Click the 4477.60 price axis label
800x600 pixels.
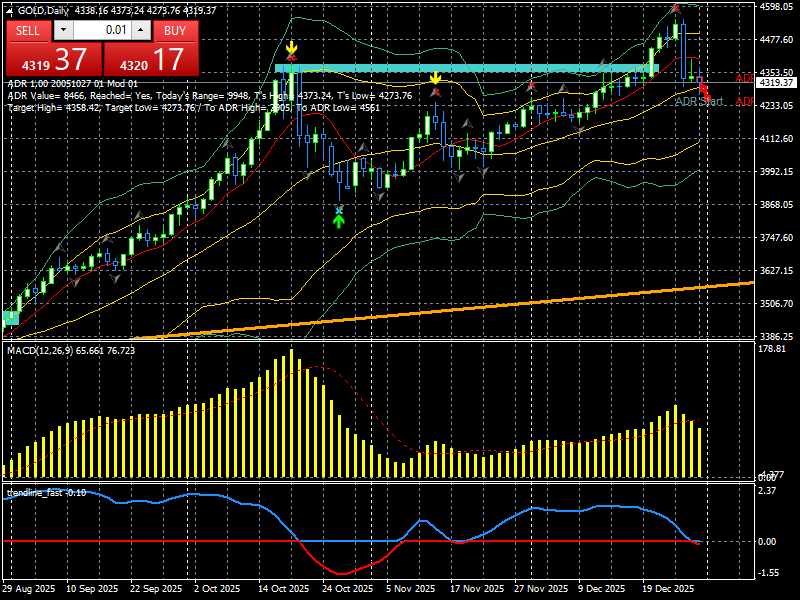point(777,39)
